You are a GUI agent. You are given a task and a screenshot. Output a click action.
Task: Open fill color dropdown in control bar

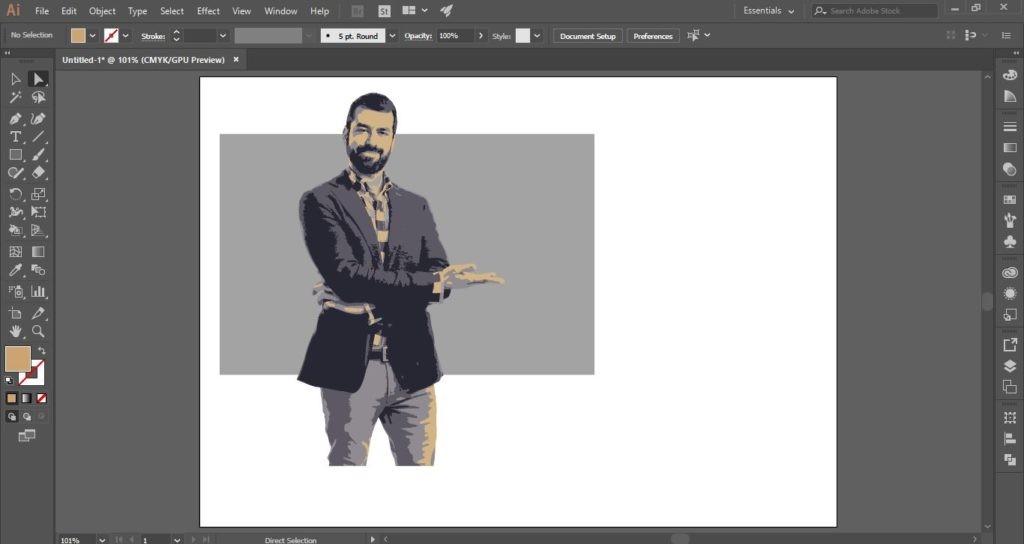pos(92,36)
